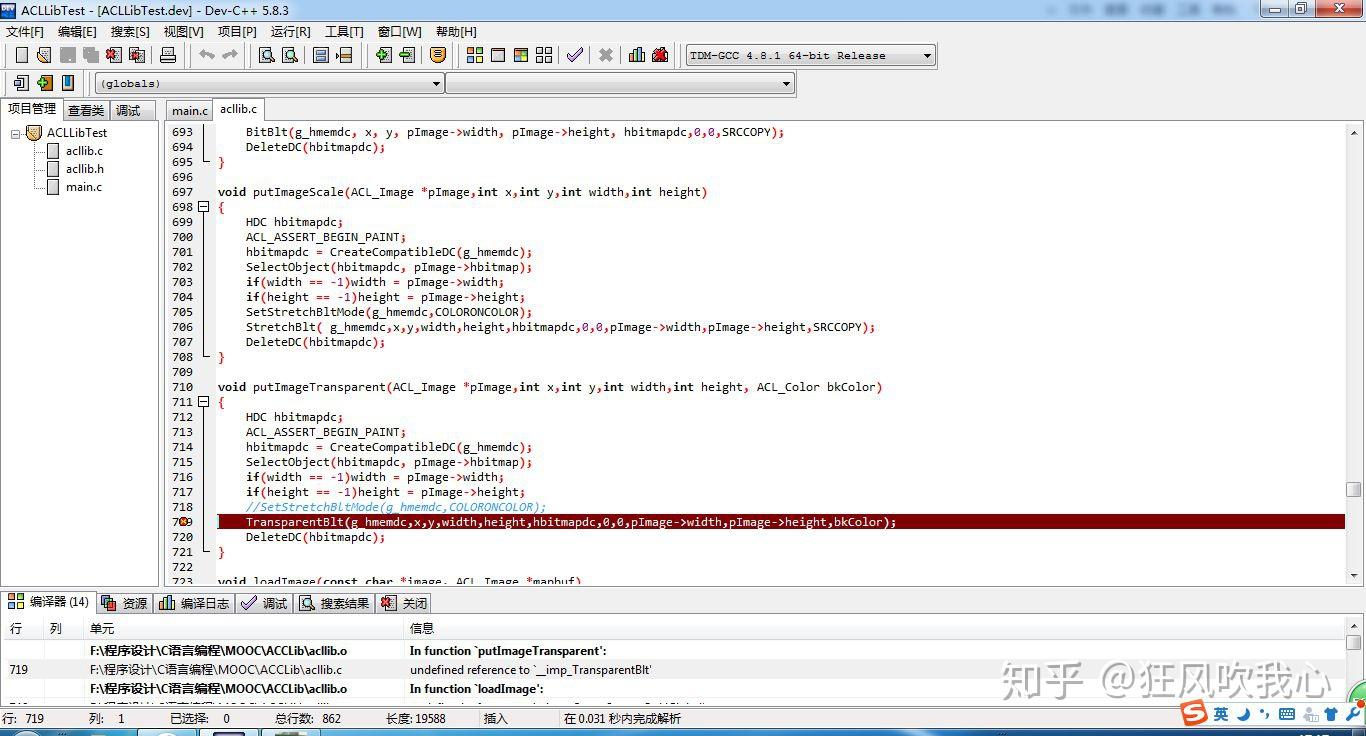This screenshot has height=736, width=1366.
Task: Click the Save file toolbar icon
Action: point(67,55)
